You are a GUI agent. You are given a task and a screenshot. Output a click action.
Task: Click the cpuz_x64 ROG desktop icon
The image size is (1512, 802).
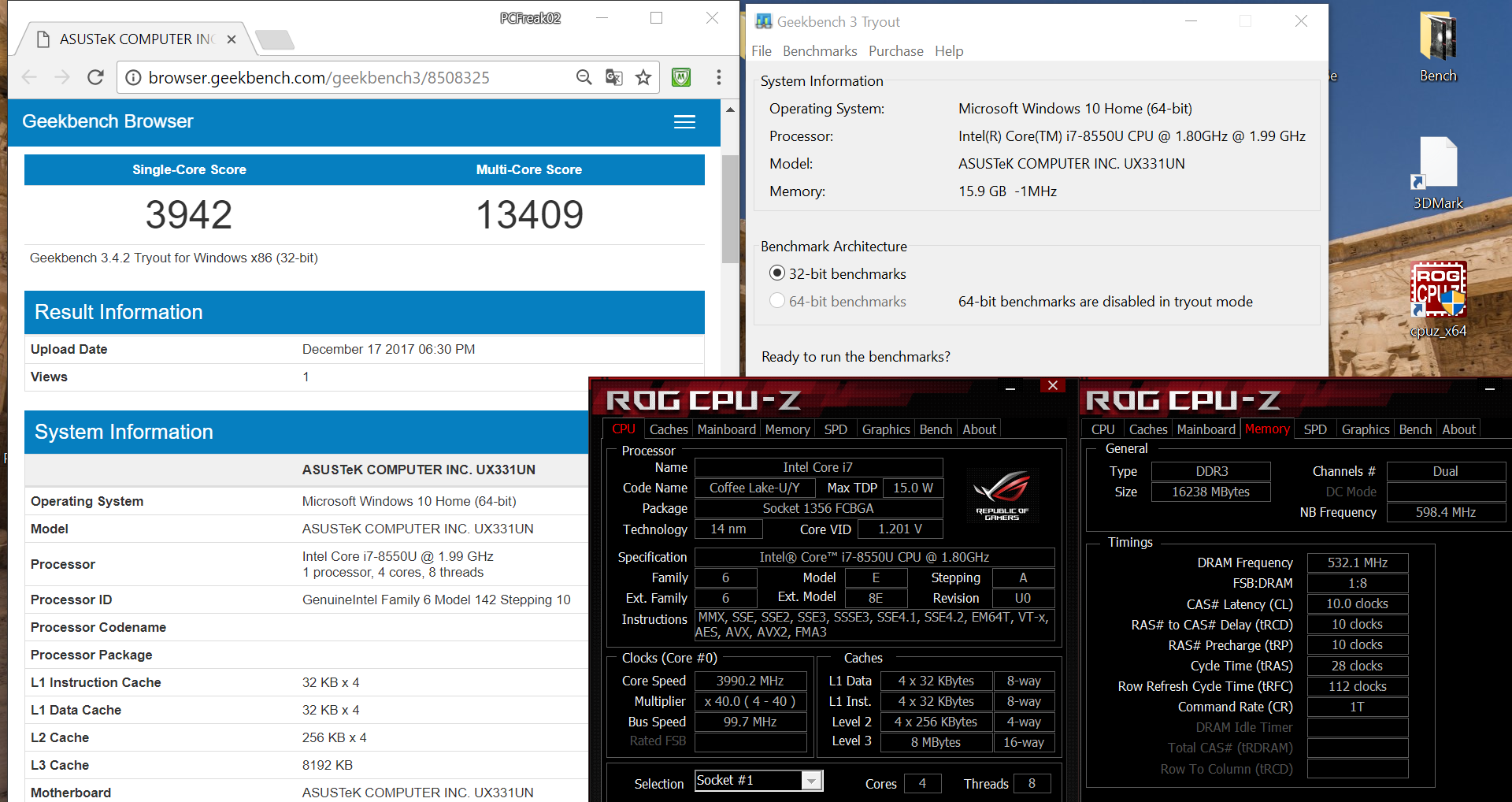1438,299
